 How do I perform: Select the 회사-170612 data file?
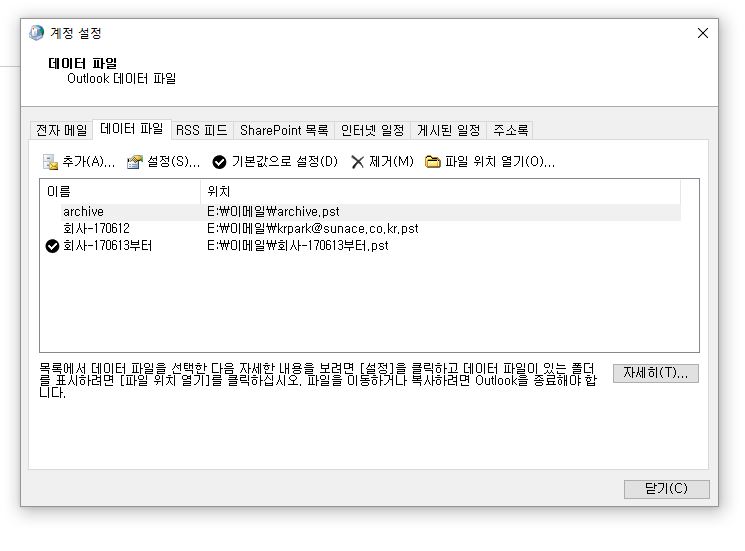96,229
